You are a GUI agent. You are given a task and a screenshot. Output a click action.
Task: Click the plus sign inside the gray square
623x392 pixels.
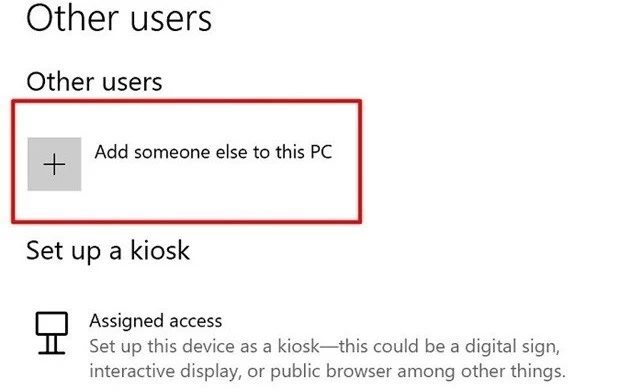click(x=54, y=164)
